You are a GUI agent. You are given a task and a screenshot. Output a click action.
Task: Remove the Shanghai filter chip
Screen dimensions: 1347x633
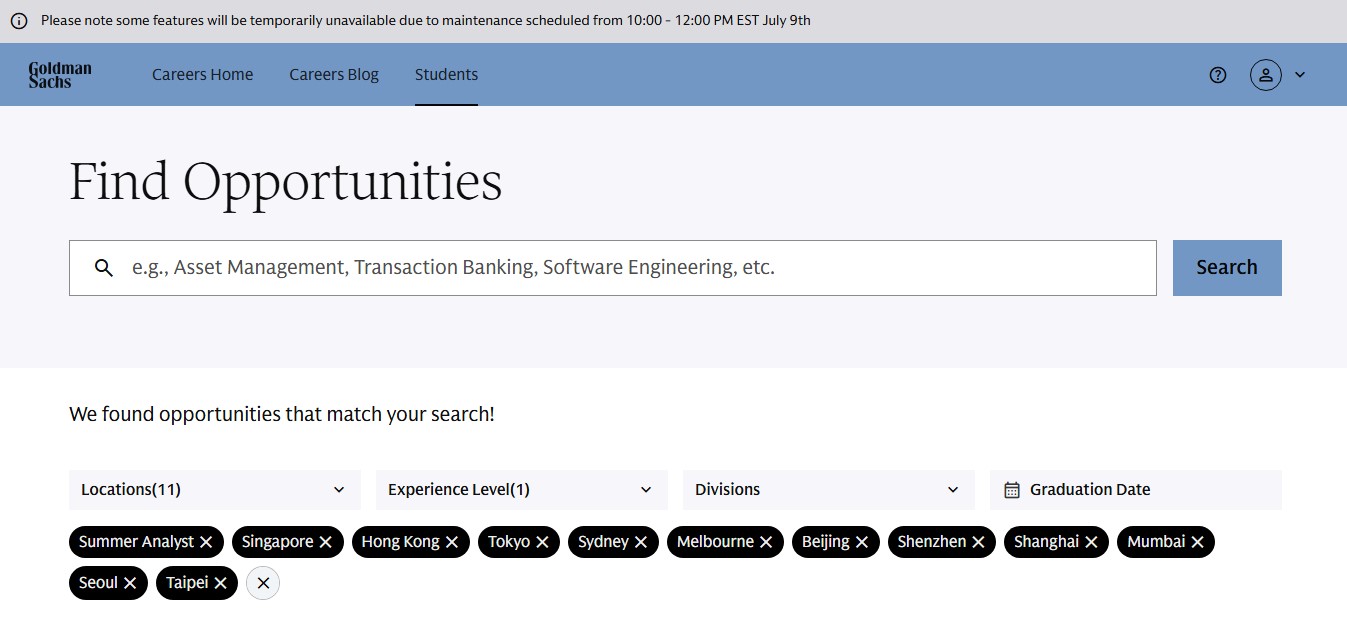pos(1091,542)
